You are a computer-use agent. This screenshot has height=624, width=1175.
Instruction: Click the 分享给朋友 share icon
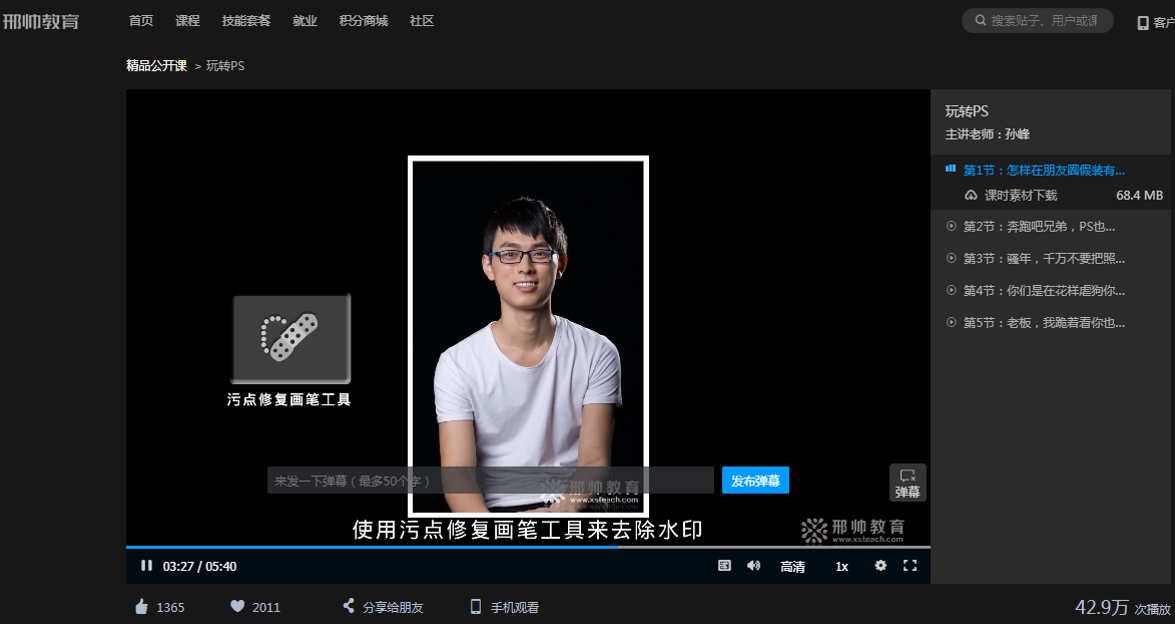[x=347, y=606]
